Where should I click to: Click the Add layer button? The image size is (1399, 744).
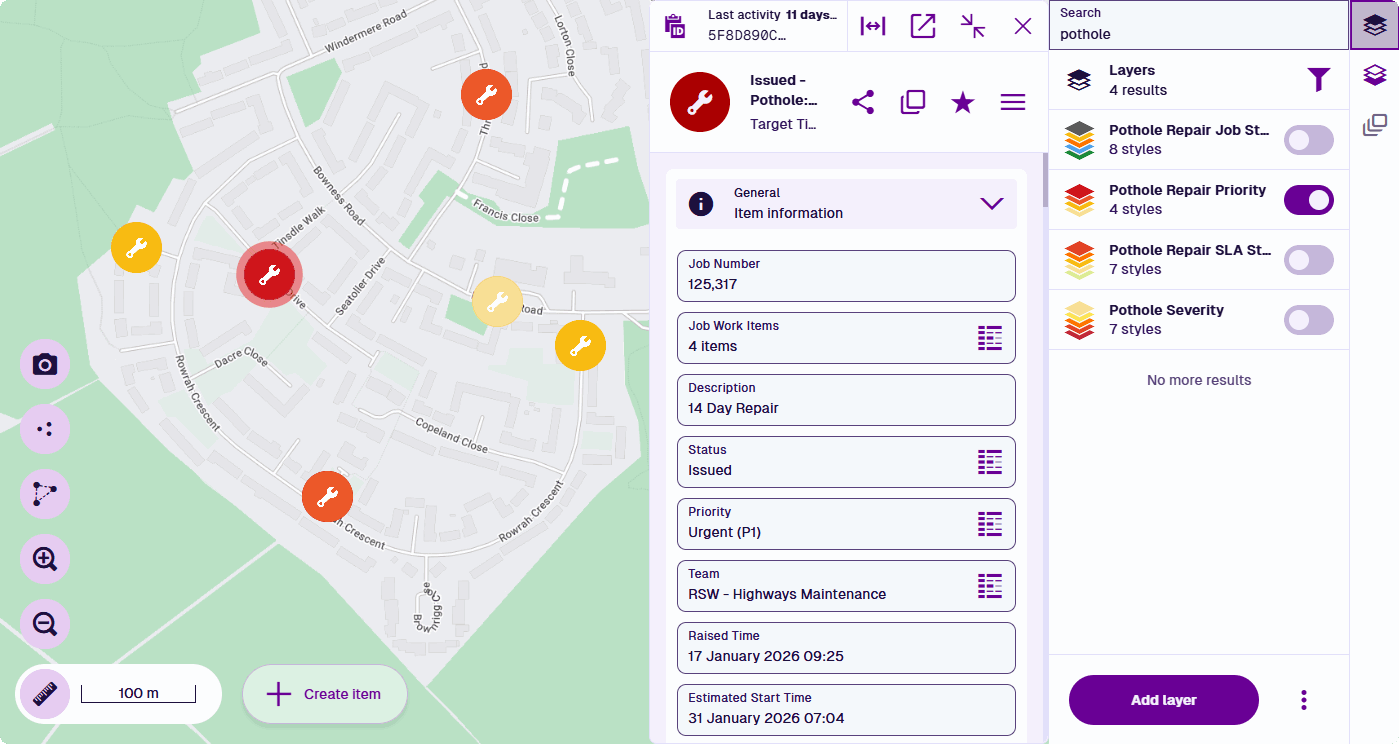1163,700
